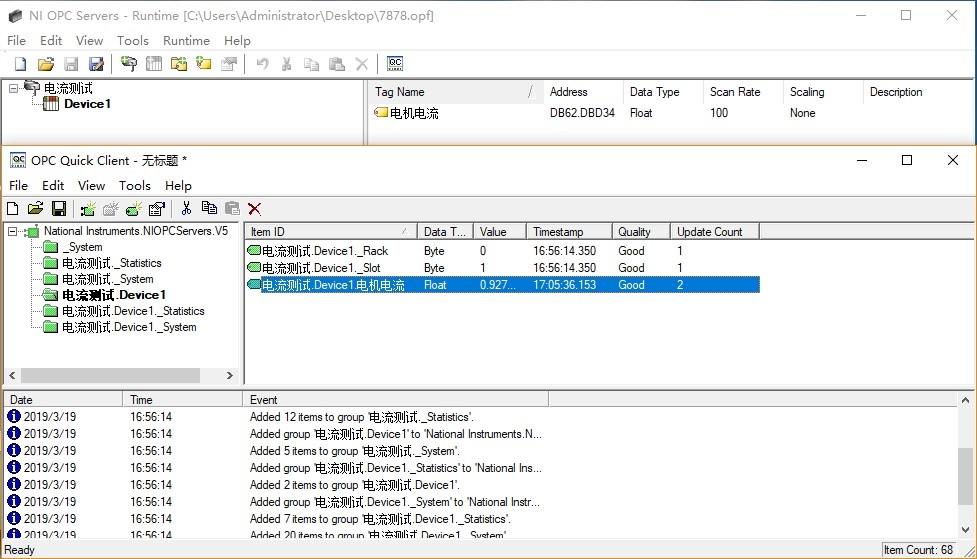Open View menu in OPC Quick Client

91,186
